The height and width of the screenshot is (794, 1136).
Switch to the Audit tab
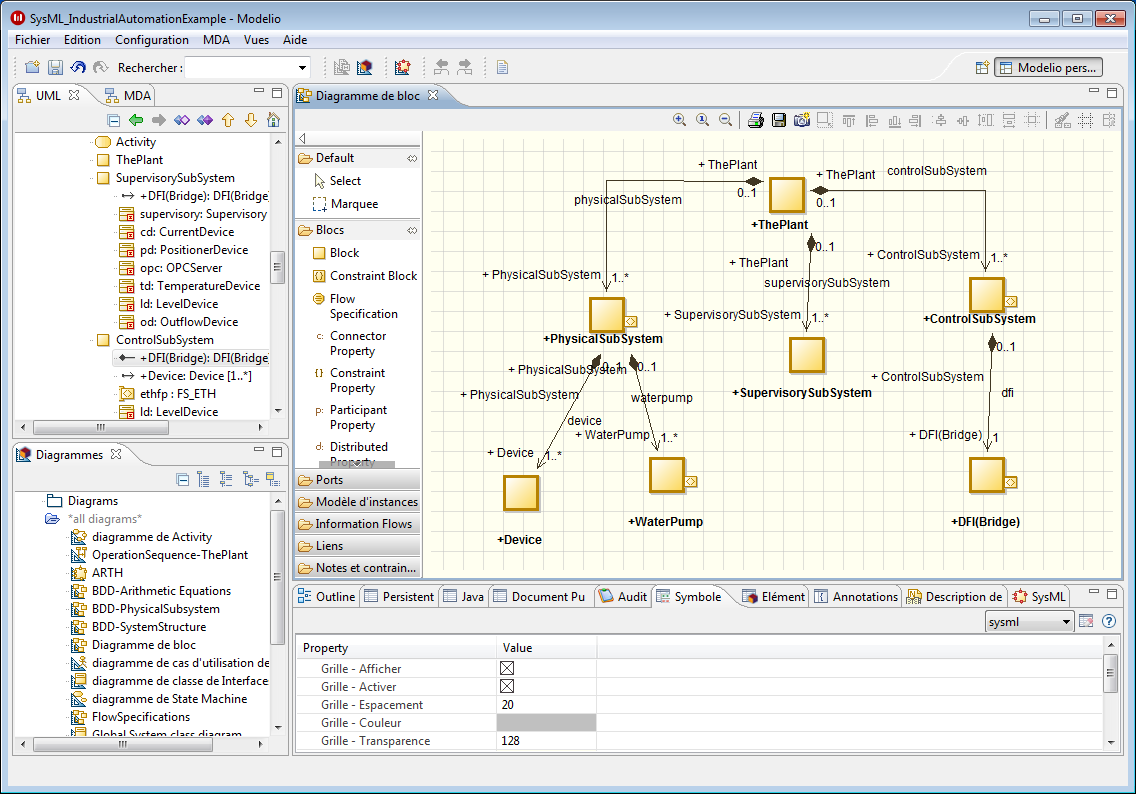pos(623,596)
